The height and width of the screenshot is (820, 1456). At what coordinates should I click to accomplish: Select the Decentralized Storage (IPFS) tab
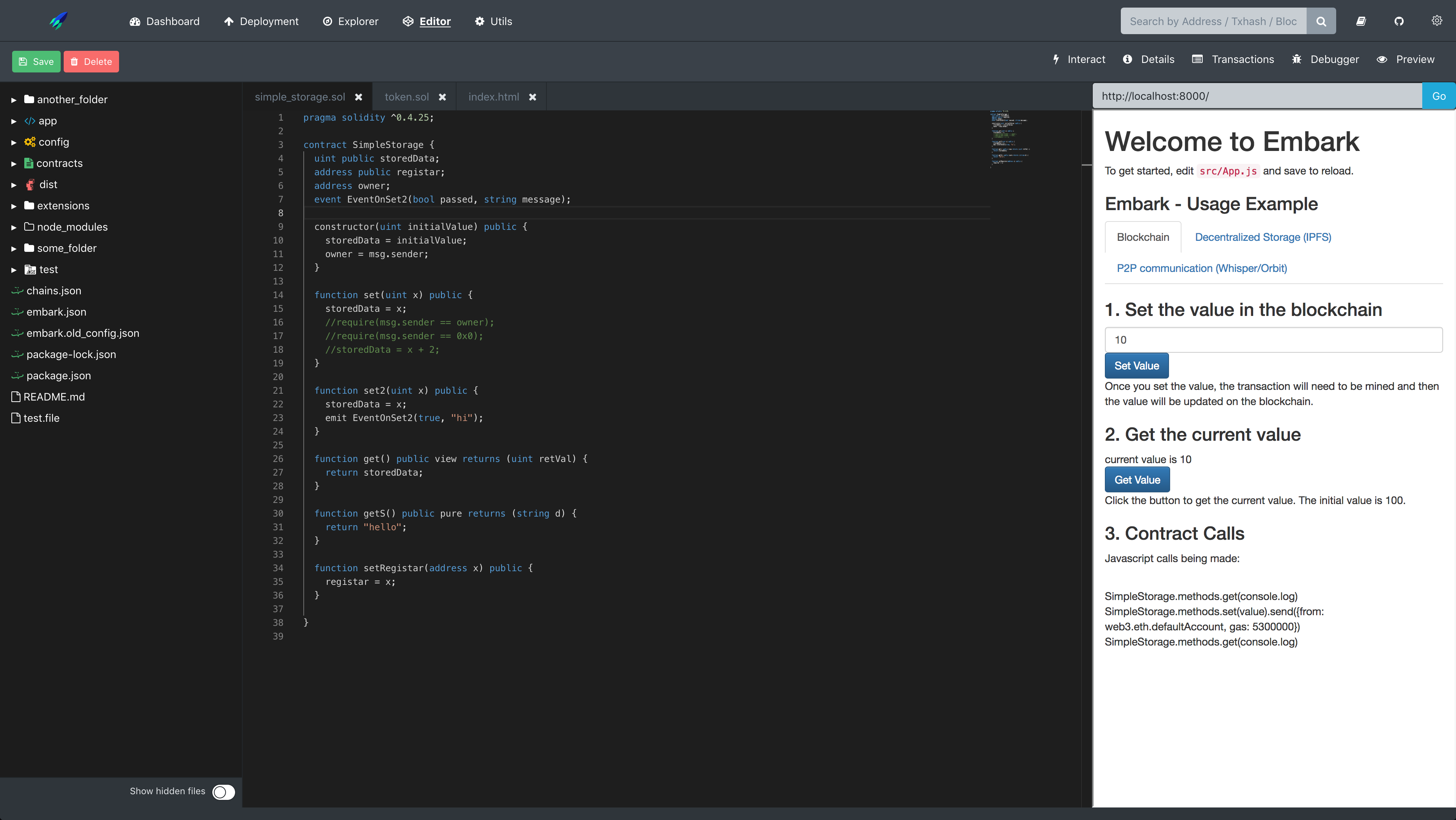(1263, 237)
